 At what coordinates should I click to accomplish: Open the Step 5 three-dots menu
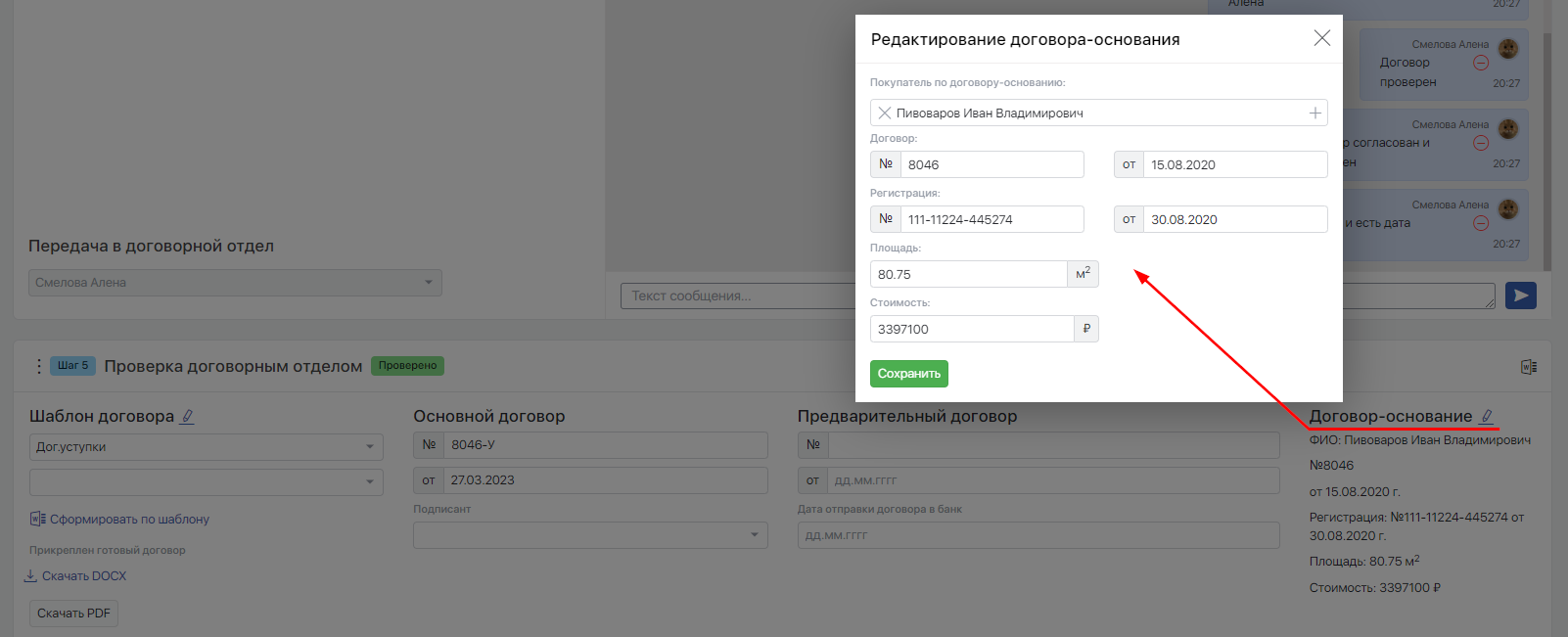coord(39,366)
